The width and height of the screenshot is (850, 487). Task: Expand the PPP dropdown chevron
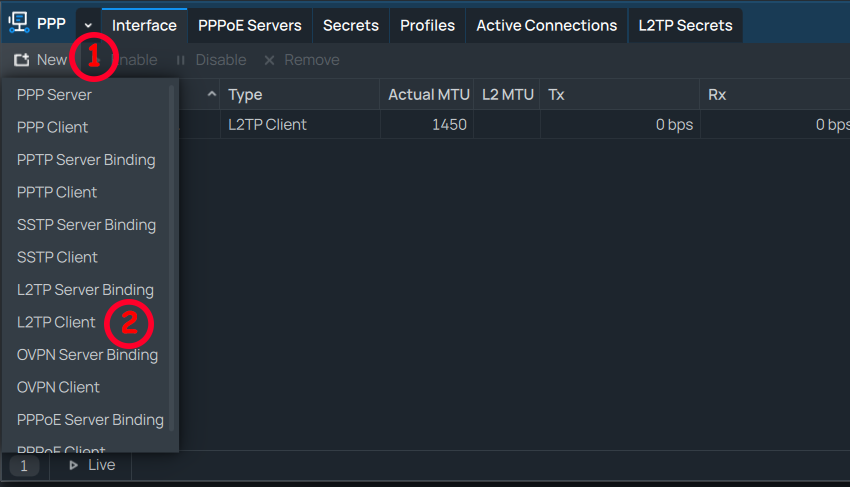[x=88, y=25]
